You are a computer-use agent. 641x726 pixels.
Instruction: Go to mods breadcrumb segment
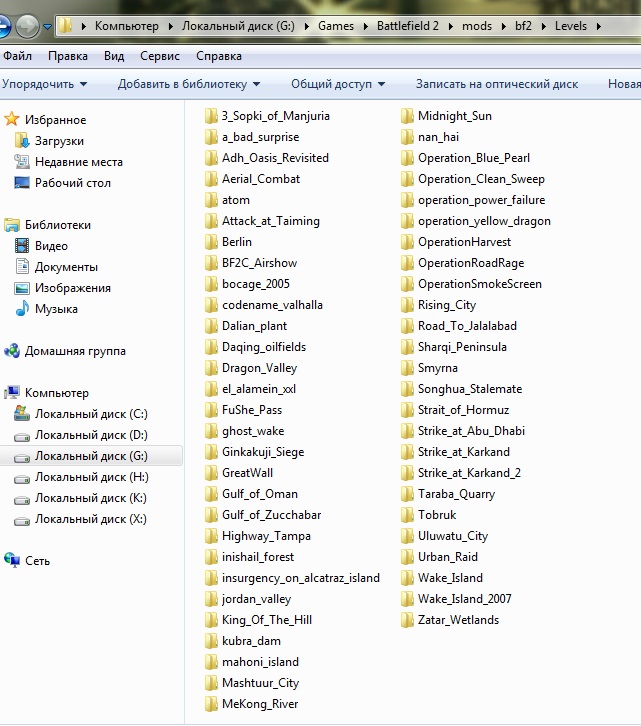[x=477, y=26]
